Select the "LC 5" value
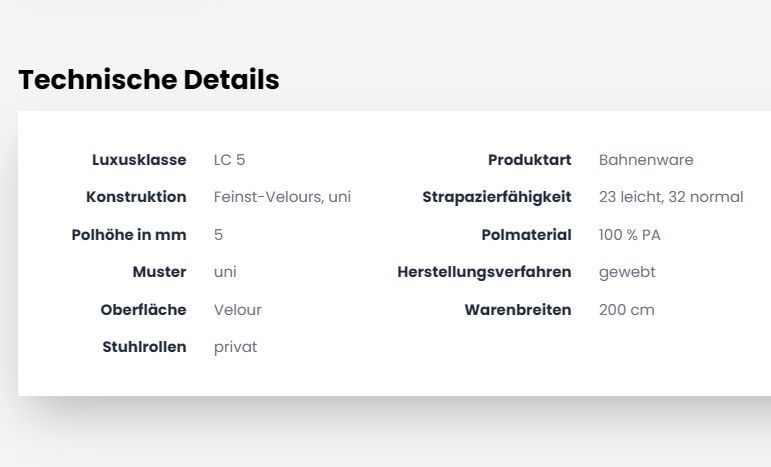Screen dimensions: 771x467 pos(229,160)
